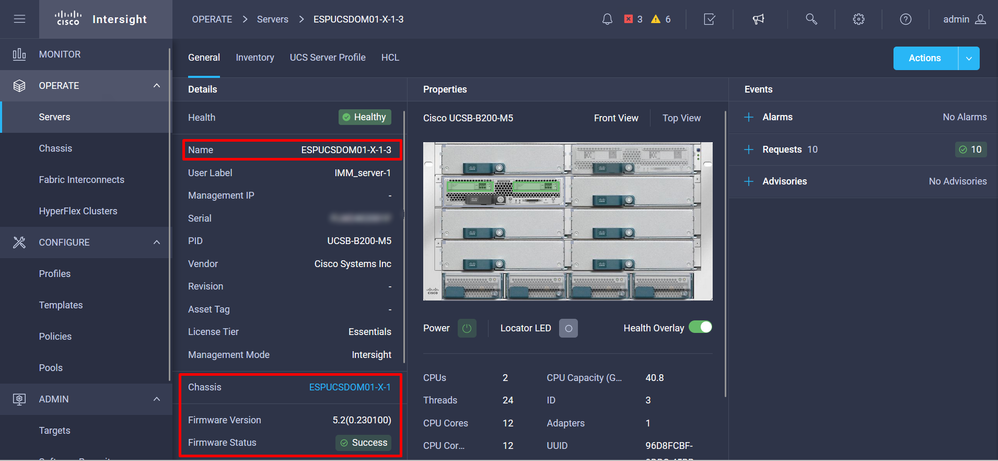Open the task checklist icon

coord(710,19)
